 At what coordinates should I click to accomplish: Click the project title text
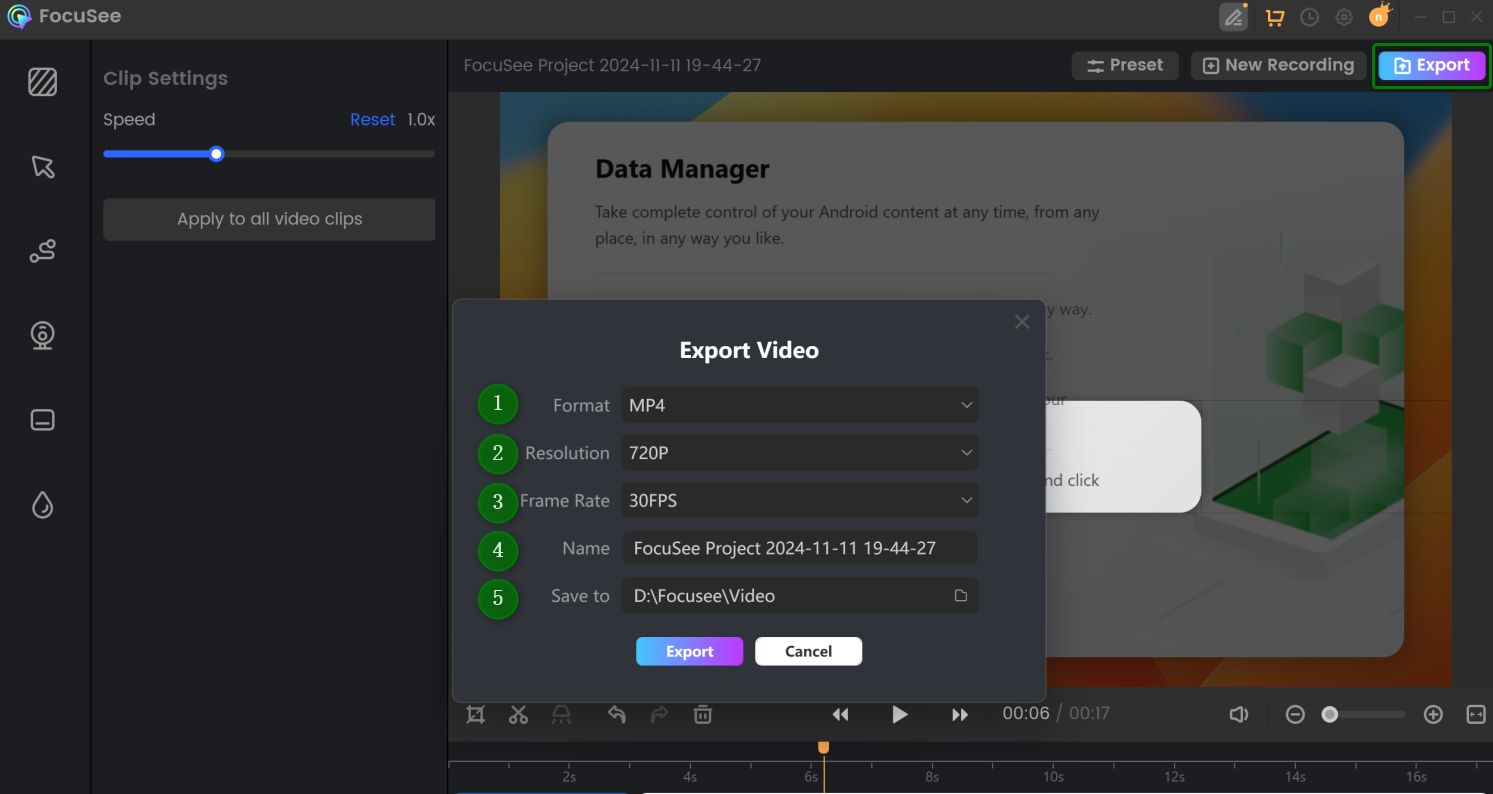(x=612, y=65)
